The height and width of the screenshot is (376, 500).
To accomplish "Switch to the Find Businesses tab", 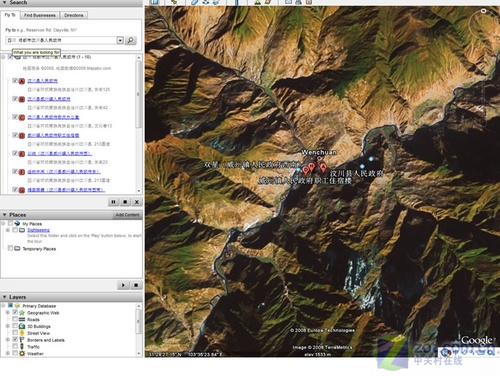I will 40,15.
